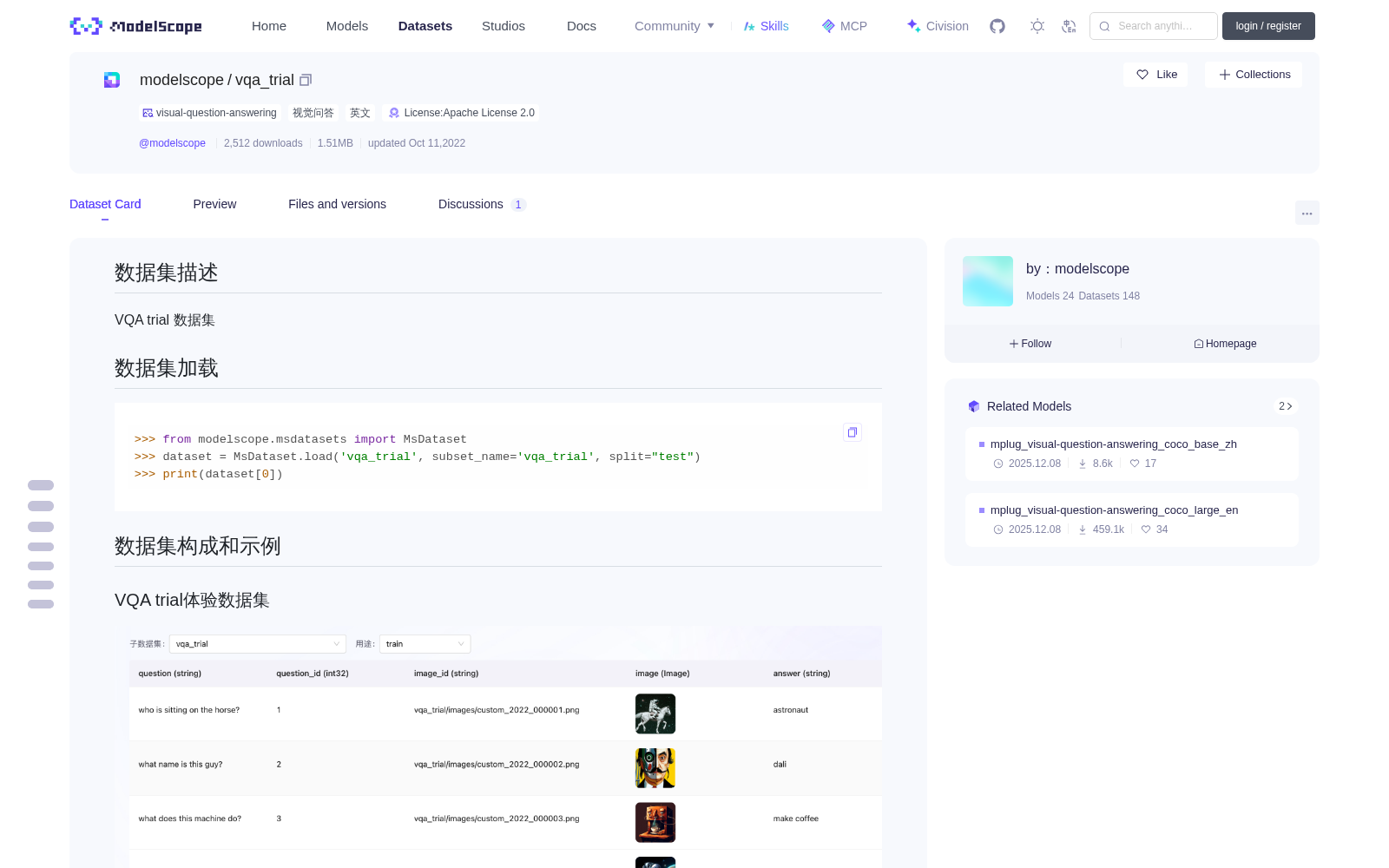Click the "astronaut" answer cell
The image size is (1389, 868).
791,710
